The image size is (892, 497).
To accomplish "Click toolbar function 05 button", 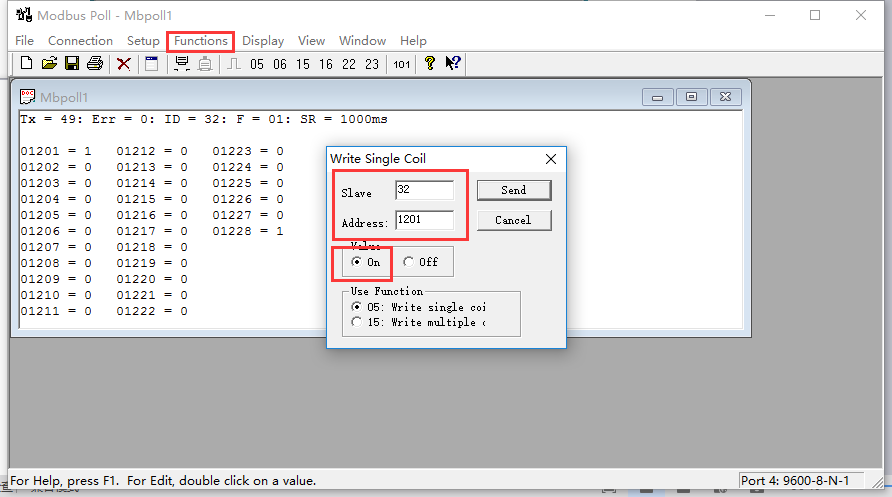I will pos(257,64).
